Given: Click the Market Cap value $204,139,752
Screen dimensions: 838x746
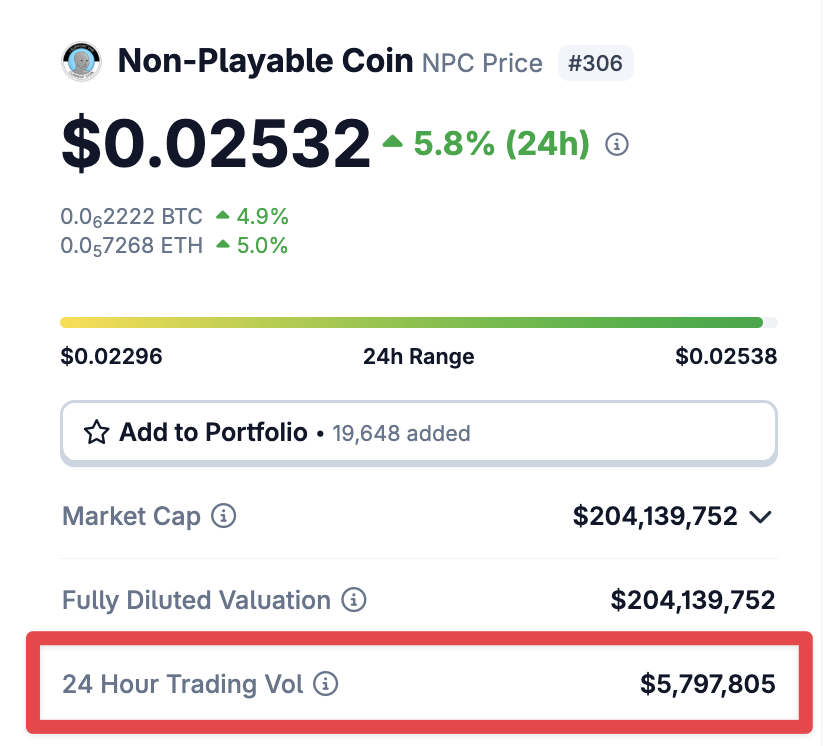Looking at the screenshot, I should 655,516.
